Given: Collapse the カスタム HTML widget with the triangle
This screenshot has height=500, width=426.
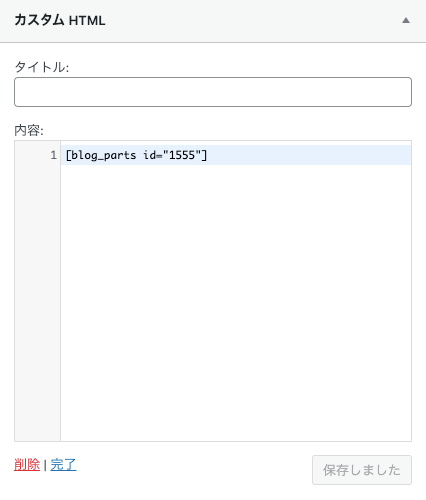Looking at the screenshot, I should click(x=406, y=20).
